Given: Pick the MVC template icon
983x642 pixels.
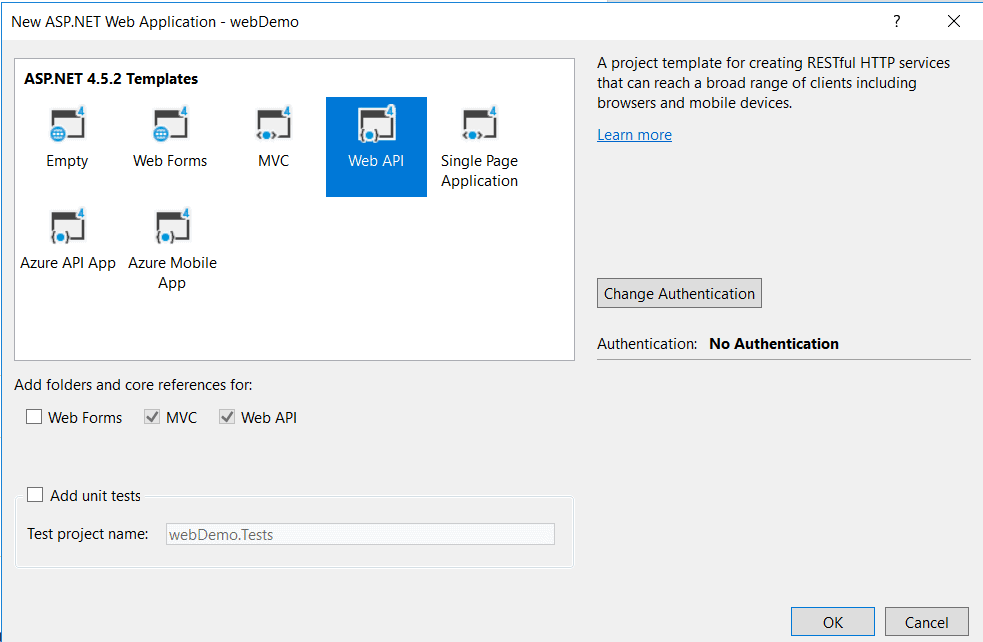Looking at the screenshot, I should point(273,124).
